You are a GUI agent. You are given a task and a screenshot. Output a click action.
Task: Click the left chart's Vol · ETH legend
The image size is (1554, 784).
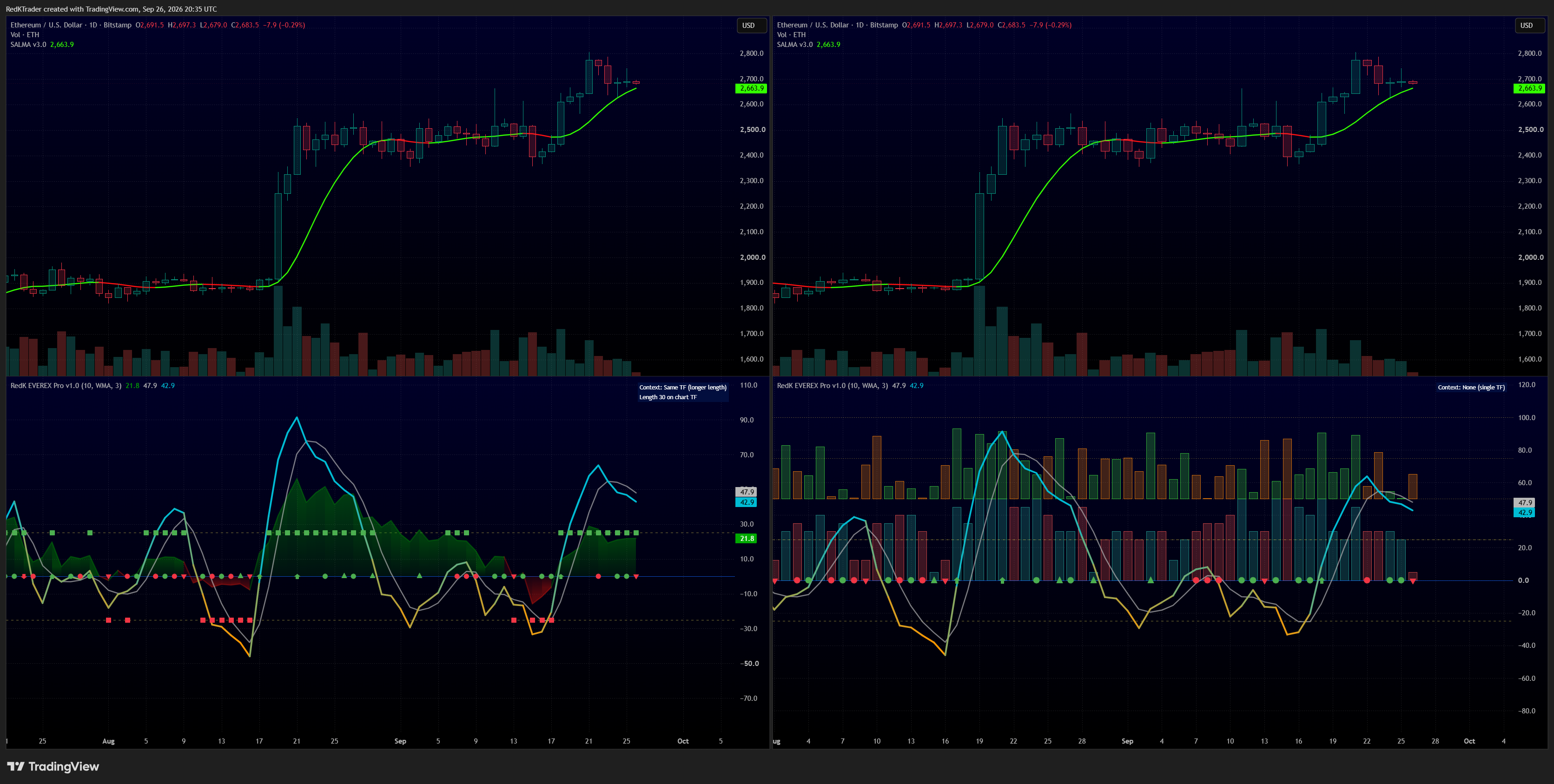pyautogui.click(x=25, y=34)
